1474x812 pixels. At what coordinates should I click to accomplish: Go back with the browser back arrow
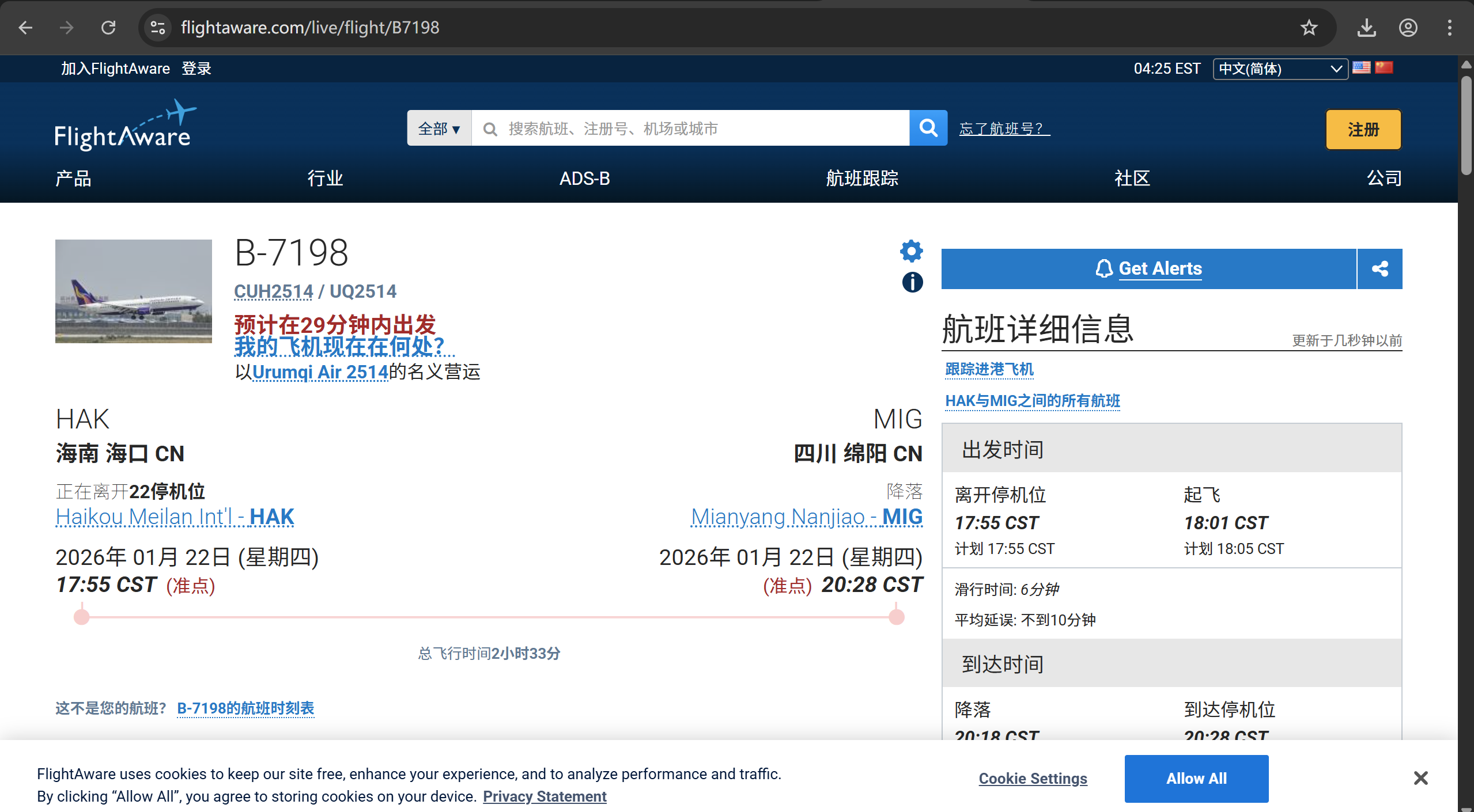(x=25, y=28)
